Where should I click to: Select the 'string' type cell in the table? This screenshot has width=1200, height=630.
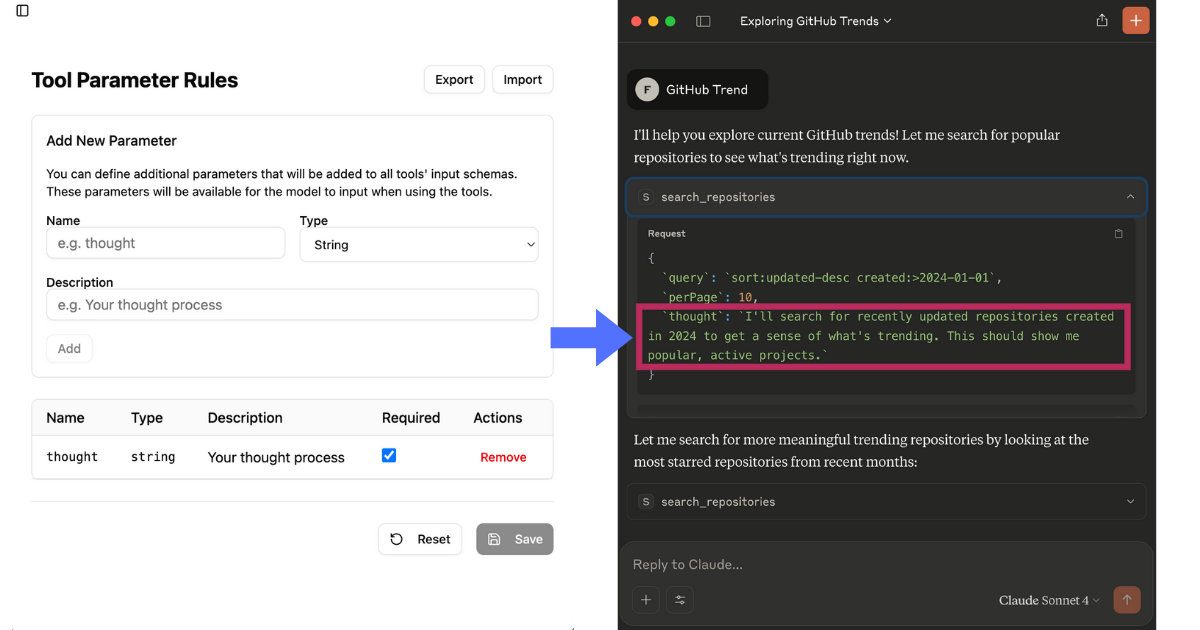(153, 457)
